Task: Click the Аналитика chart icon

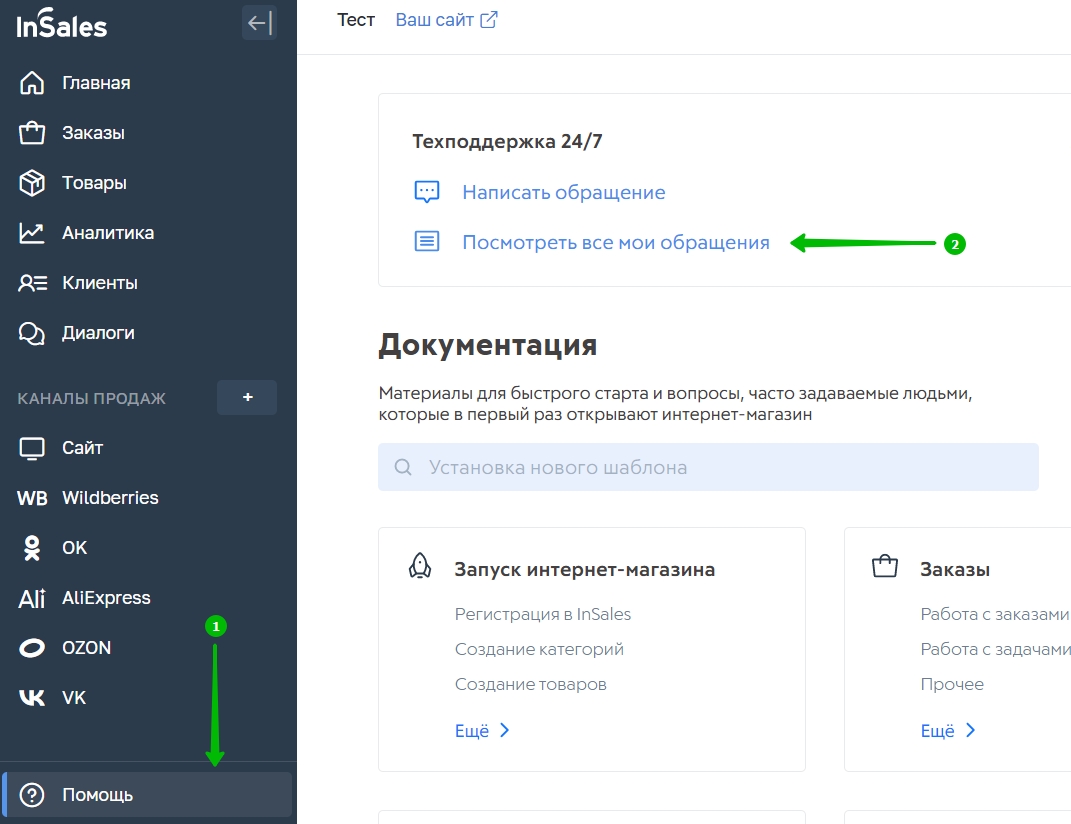Action: coord(31,233)
